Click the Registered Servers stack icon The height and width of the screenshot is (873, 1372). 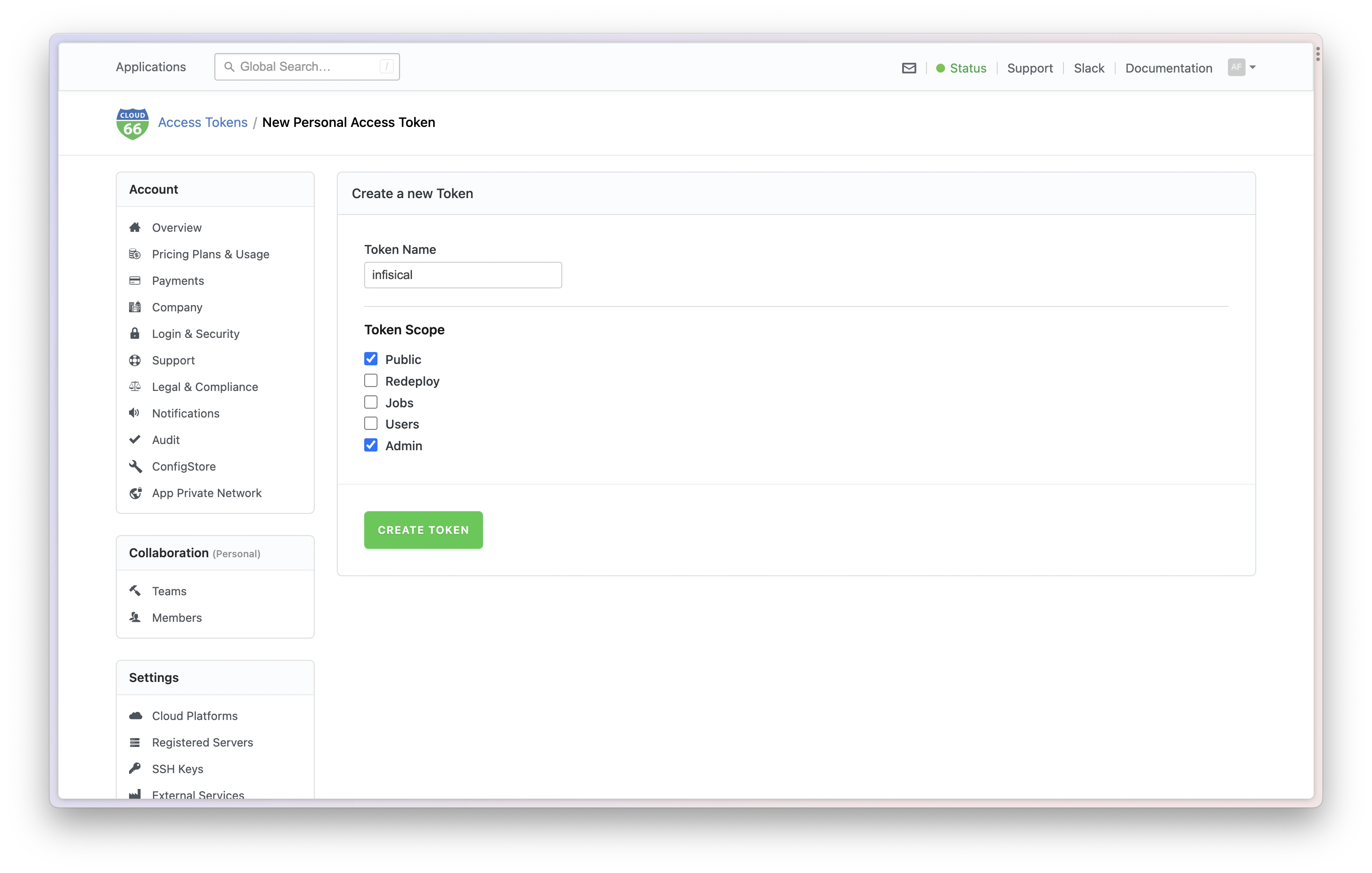coord(135,743)
